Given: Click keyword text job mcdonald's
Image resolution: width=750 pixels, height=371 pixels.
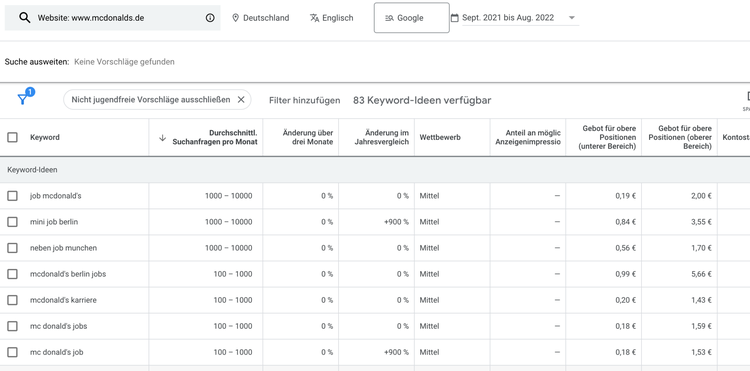Looking at the screenshot, I should pyautogui.click(x=55, y=196).
